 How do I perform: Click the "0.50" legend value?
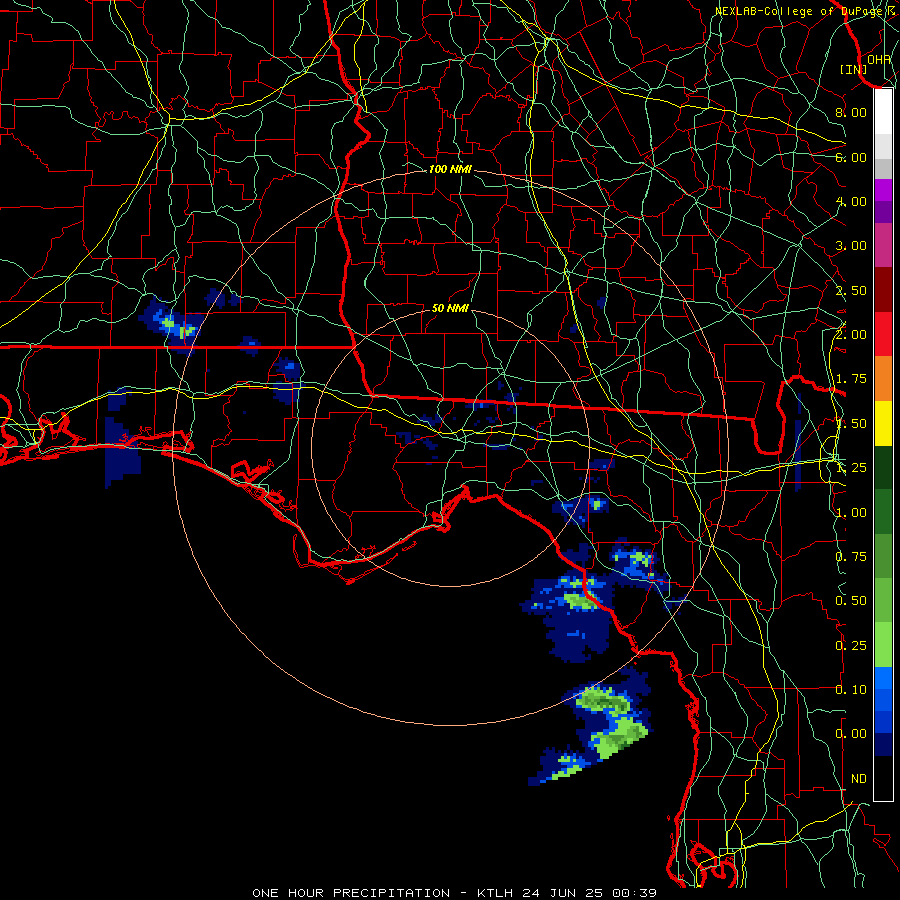click(x=851, y=601)
